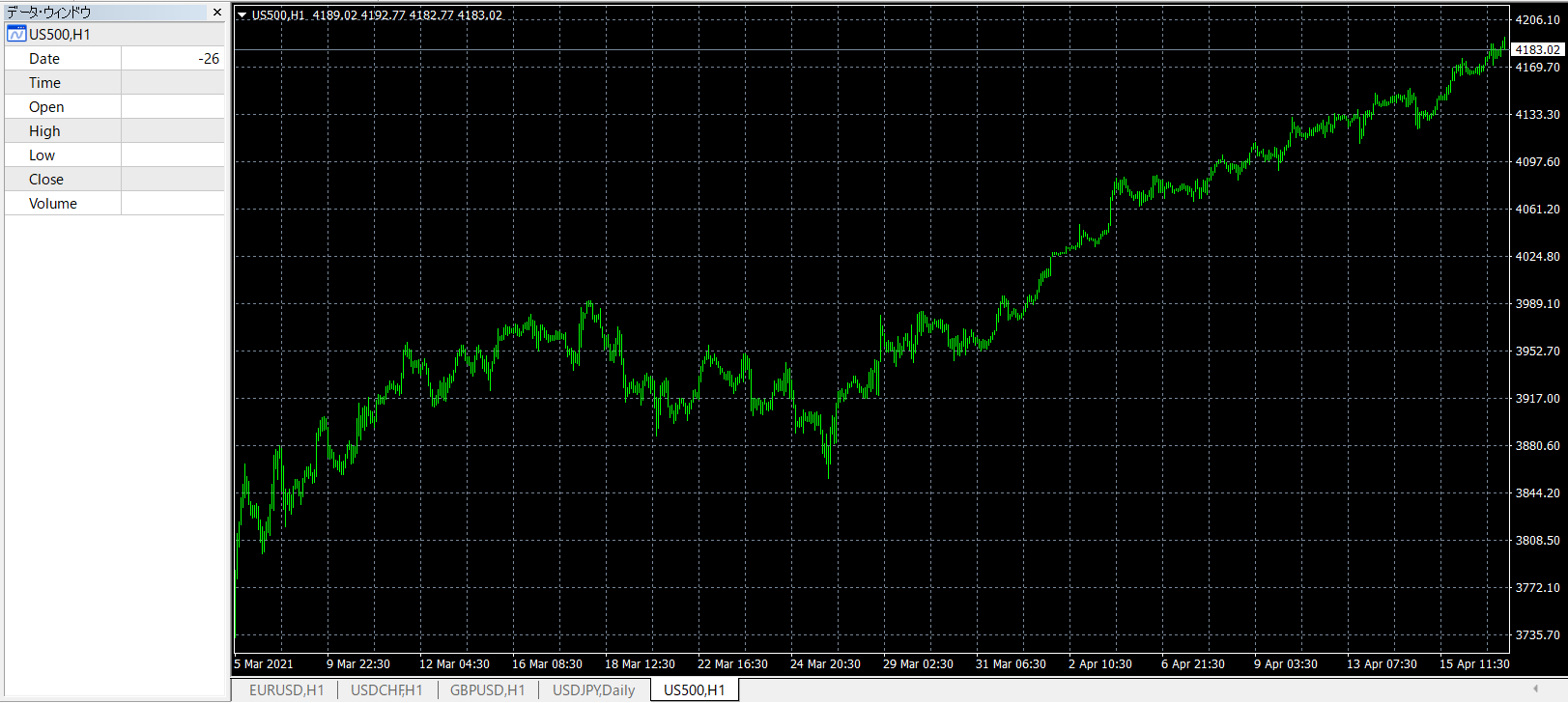This screenshot has width=1568, height=703.
Task: Click the 22 Mar 16:30 time axis label
Action: point(732,664)
